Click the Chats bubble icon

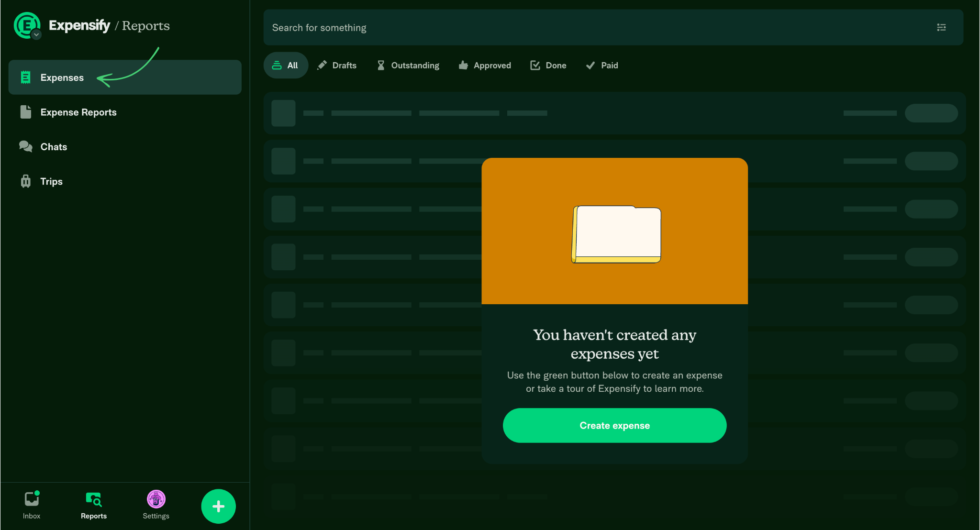26,147
